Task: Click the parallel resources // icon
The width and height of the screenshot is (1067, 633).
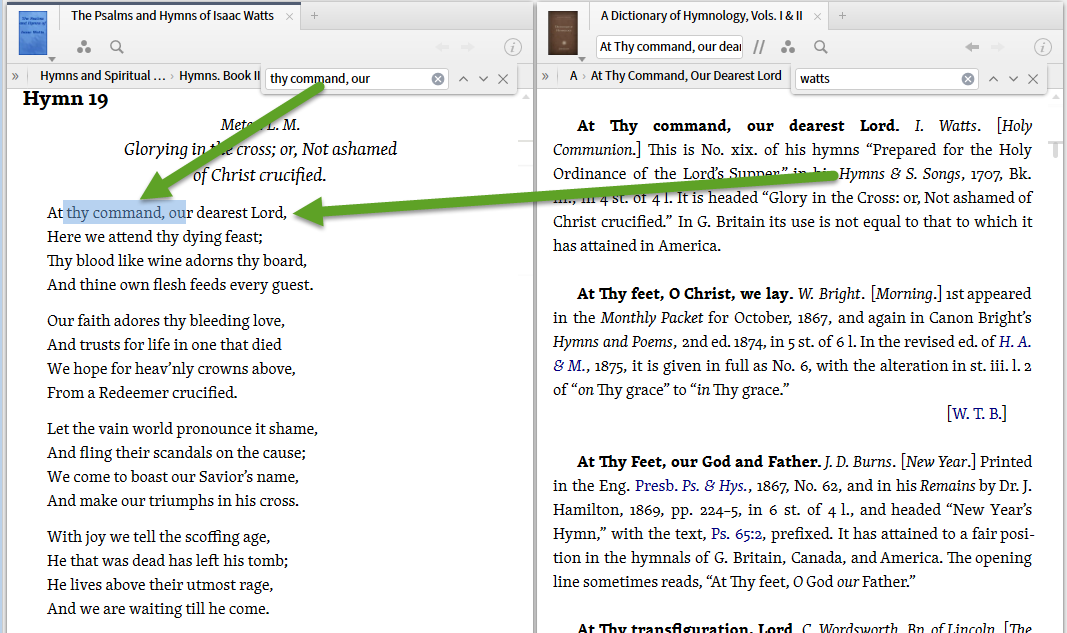Action: 759,46
